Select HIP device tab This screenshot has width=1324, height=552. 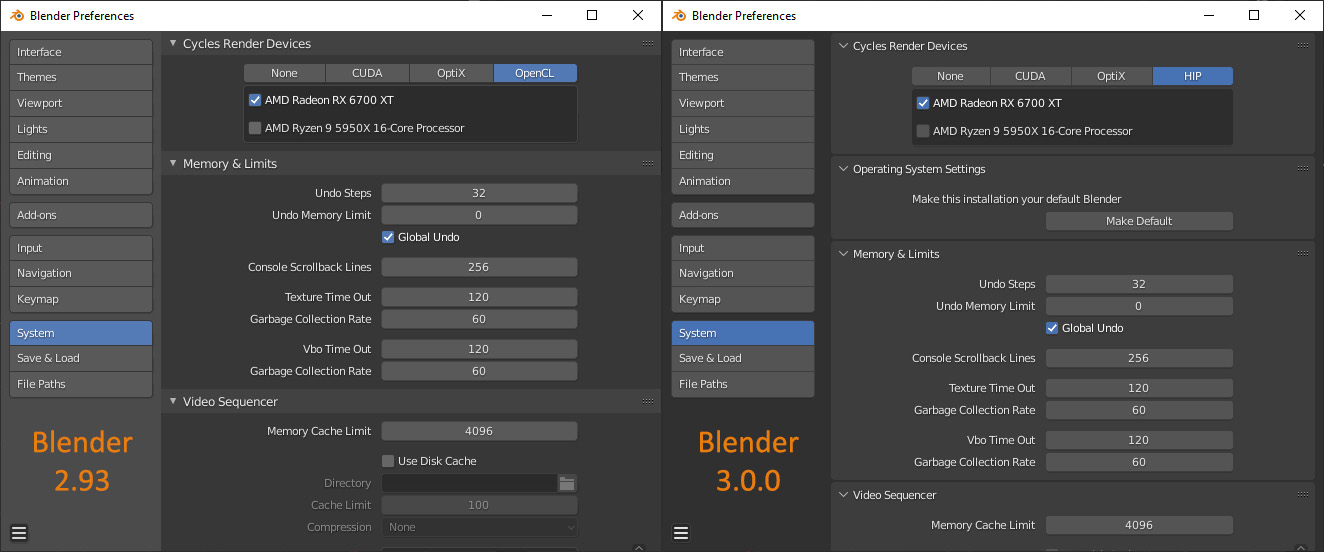pos(1193,76)
